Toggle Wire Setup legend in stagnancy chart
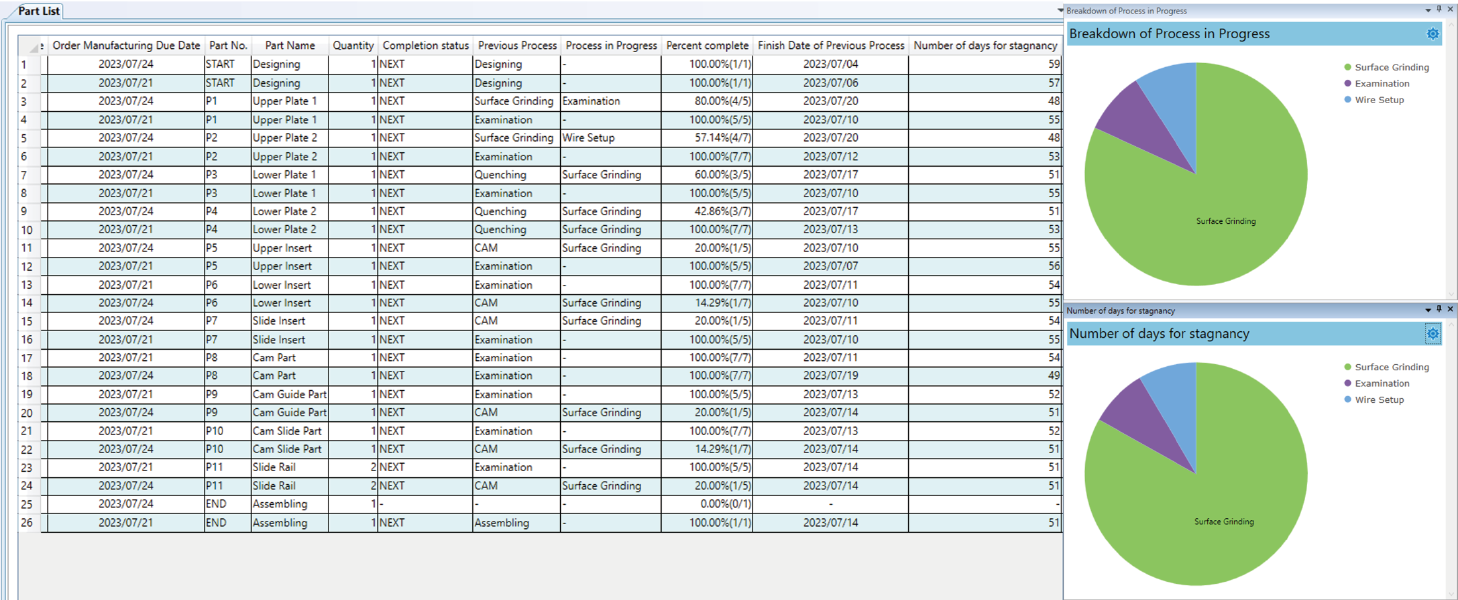Screen dimensions: 1458x600 click(x=1374, y=400)
